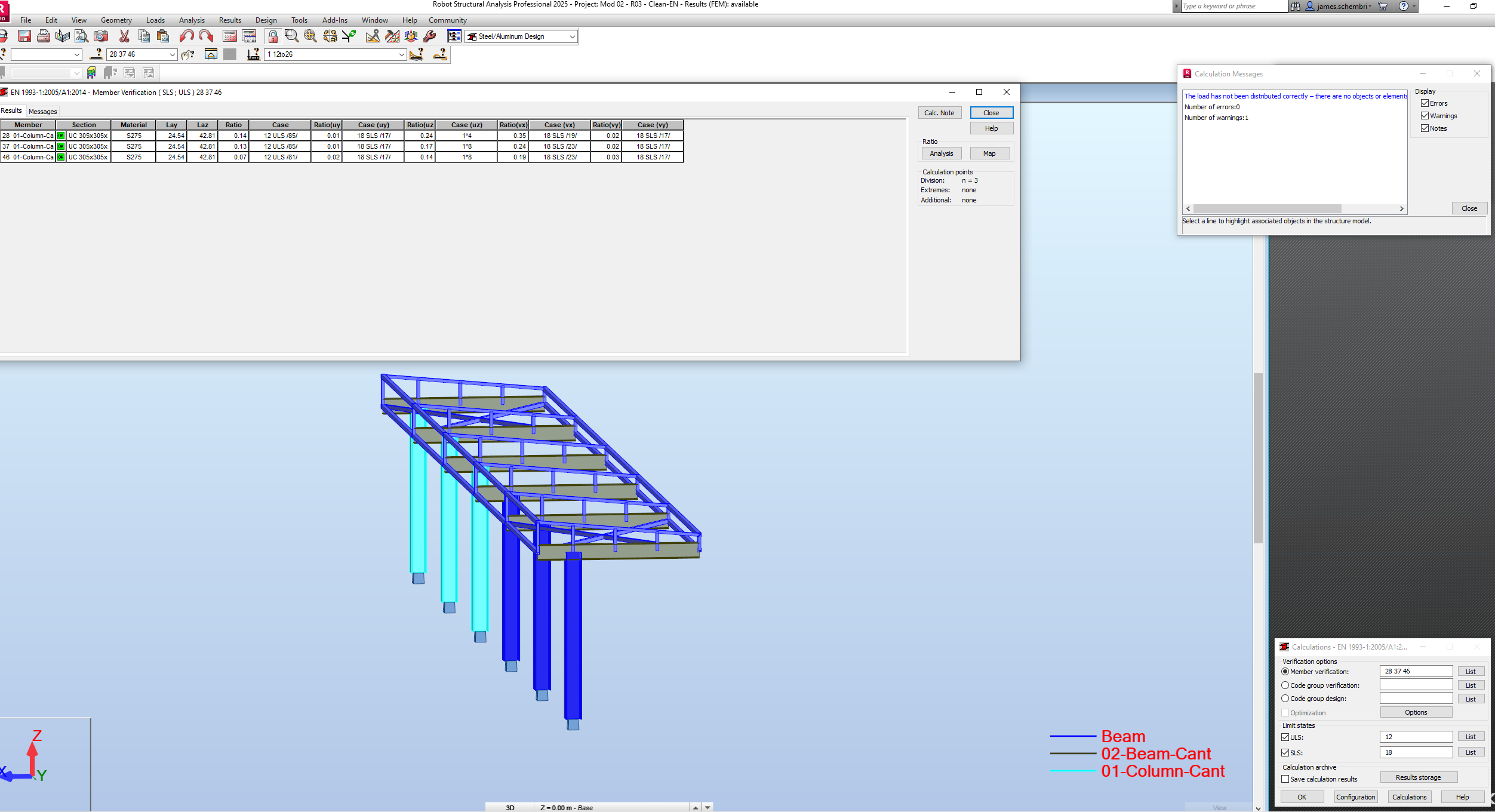Open the Analysis menu

[x=192, y=20]
